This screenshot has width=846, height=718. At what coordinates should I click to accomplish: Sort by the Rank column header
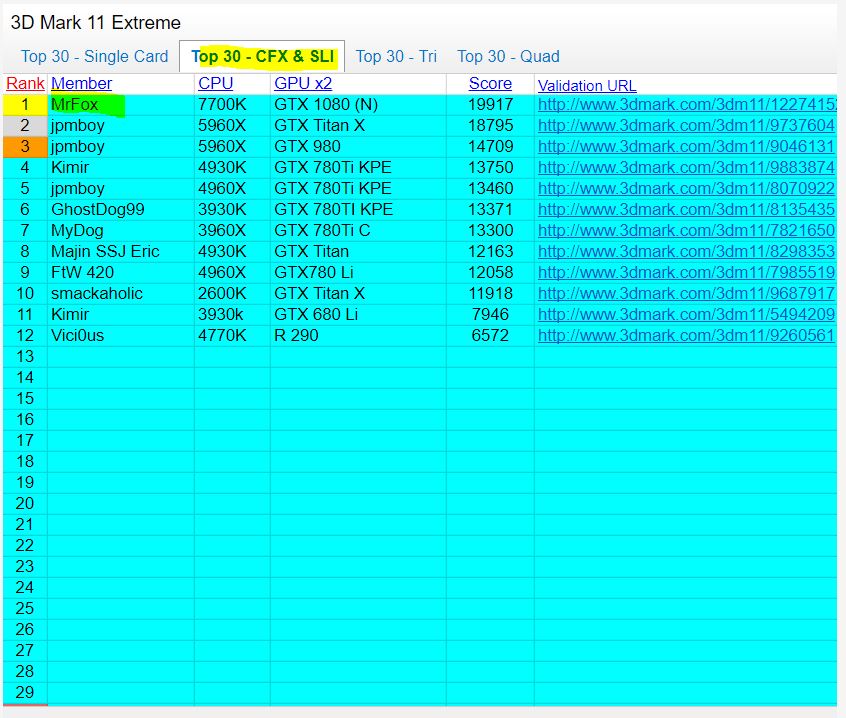(x=25, y=84)
